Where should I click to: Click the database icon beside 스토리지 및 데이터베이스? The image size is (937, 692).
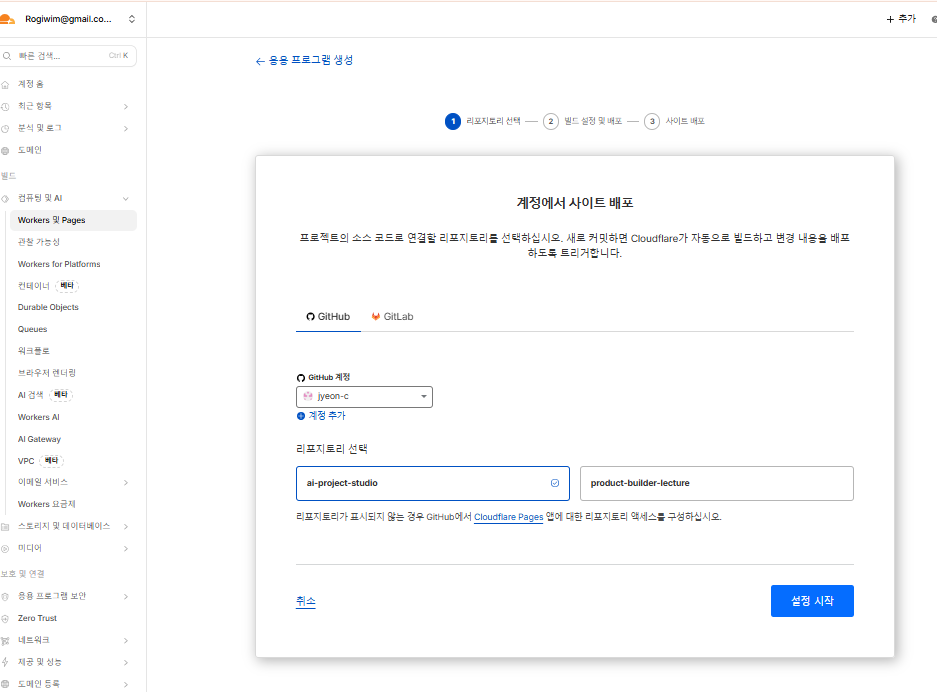[x=5, y=527]
